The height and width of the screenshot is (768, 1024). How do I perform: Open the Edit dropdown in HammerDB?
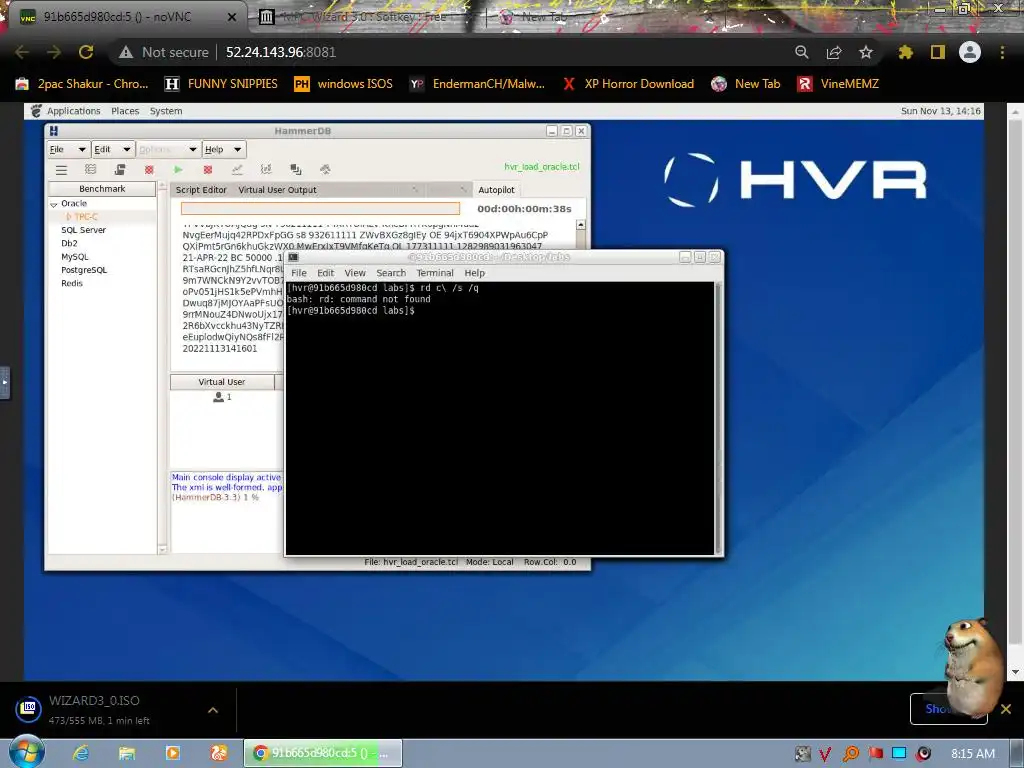tap(112, 150)
